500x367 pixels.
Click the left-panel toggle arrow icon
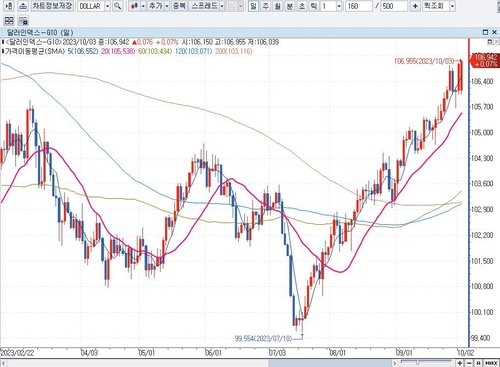[x=9, y=6]
